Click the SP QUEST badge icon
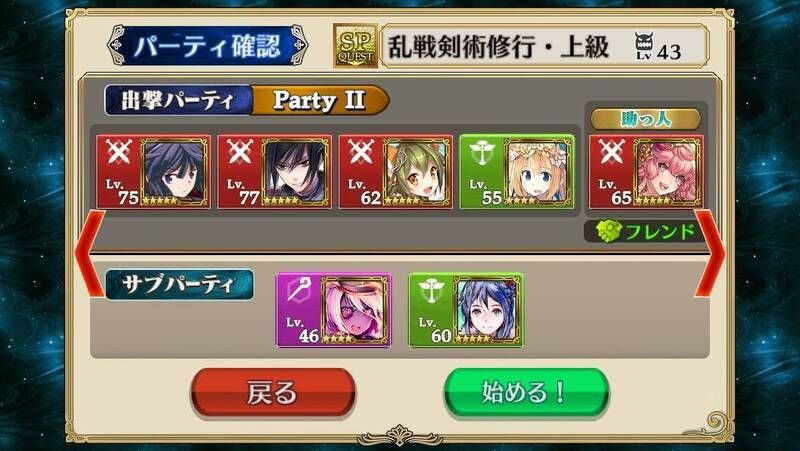 tap(356, 46)
